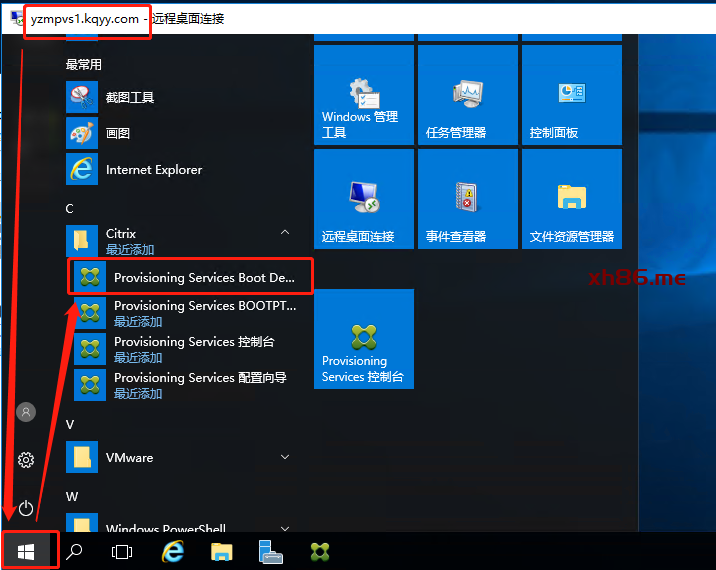Open the 控制面板 tile
Image resolution: width=716 pixels, height=570 pixels.
point(571,95)
